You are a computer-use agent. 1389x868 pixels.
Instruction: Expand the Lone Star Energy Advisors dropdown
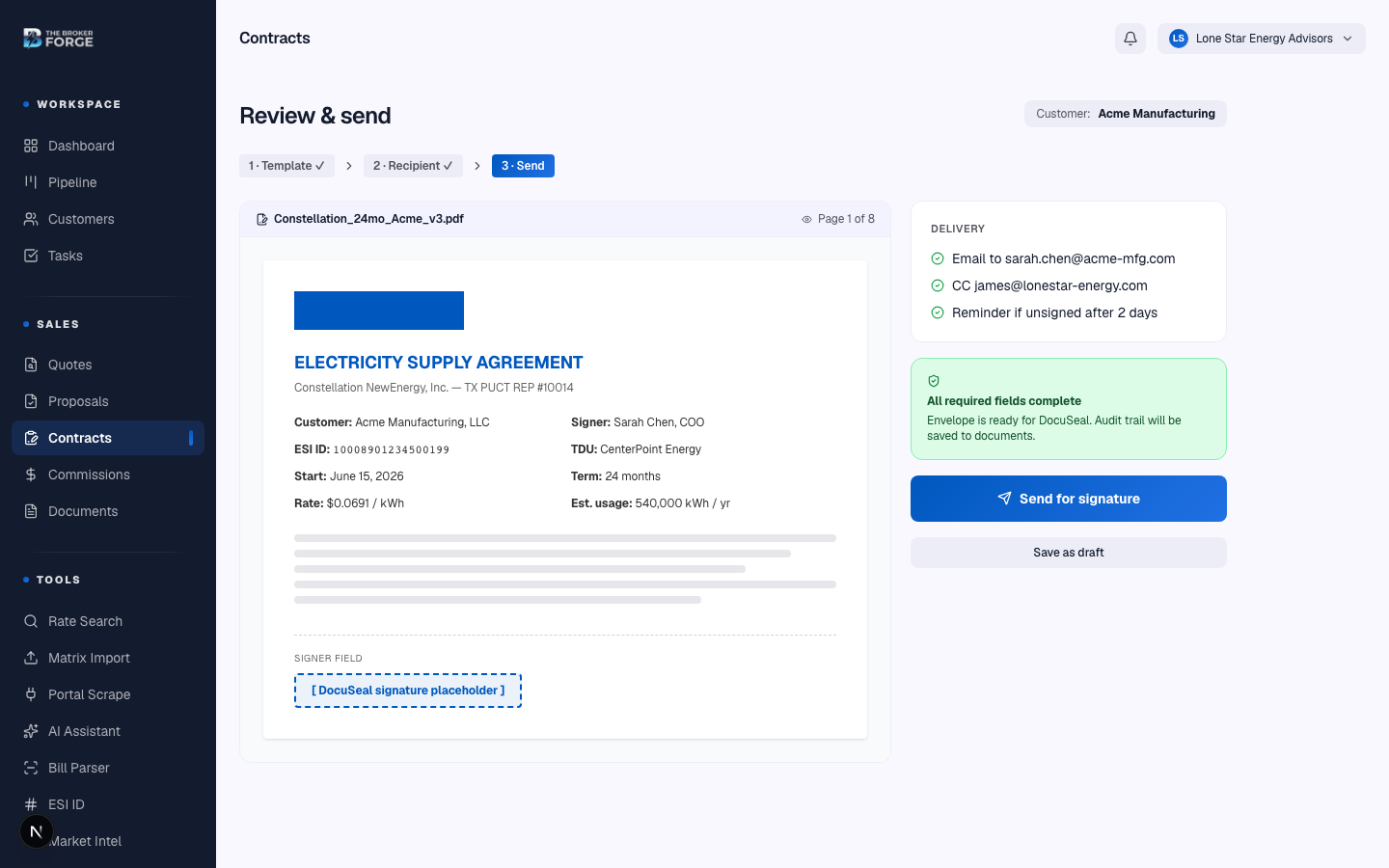[1262, 39]
